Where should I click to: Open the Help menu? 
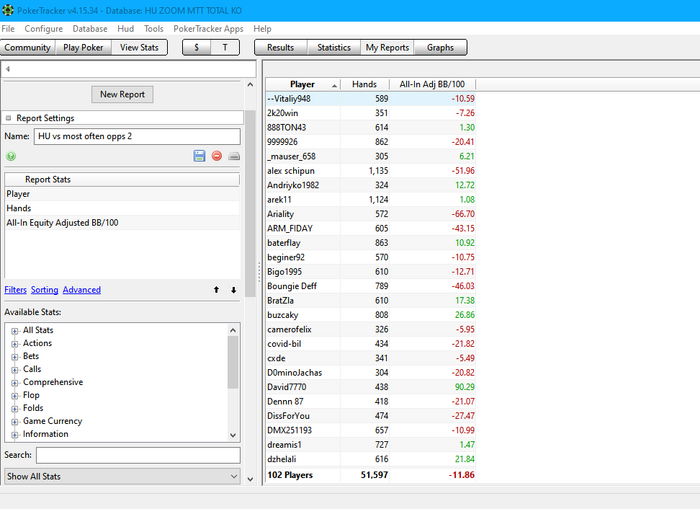coord(262,29)
